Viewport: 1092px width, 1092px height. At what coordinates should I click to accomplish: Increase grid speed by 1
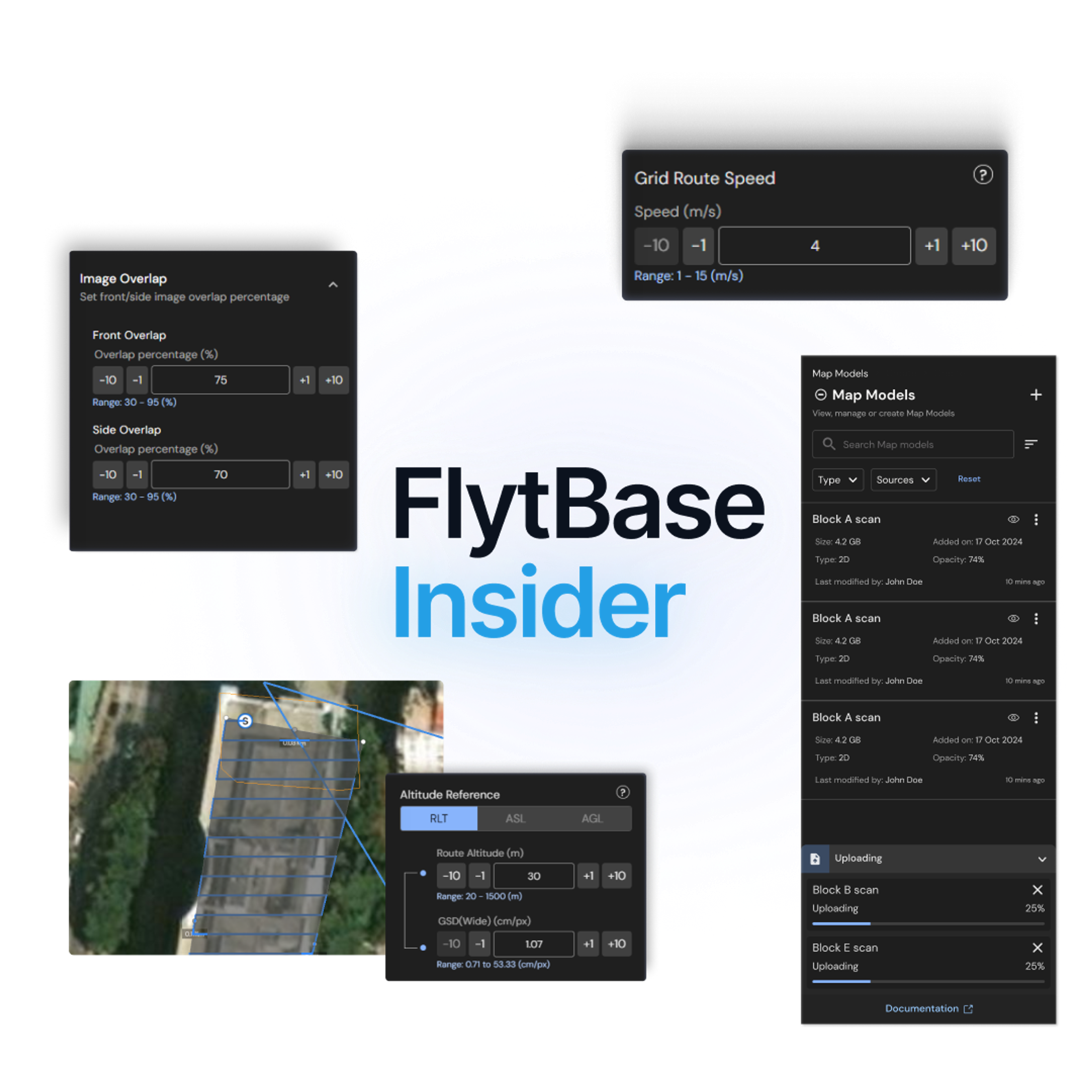pos(932,246)
